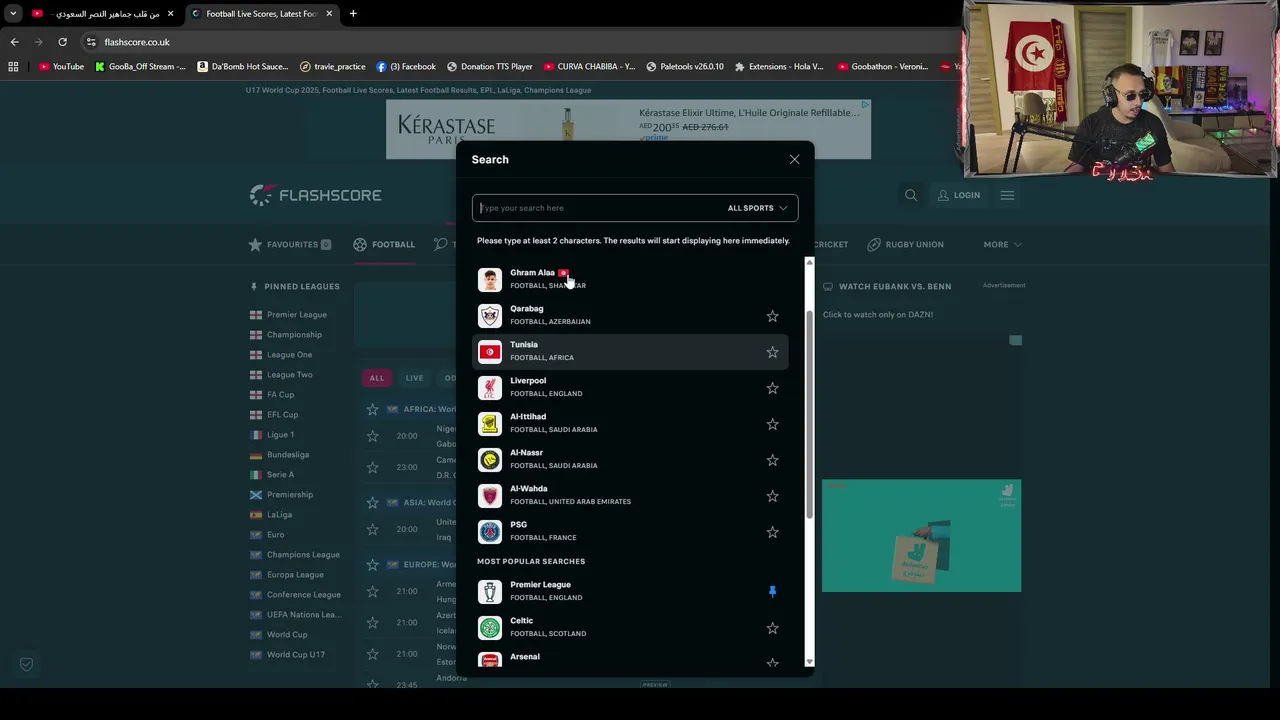Click the Deliveroo advertisement thumbnail

point(921,536)
